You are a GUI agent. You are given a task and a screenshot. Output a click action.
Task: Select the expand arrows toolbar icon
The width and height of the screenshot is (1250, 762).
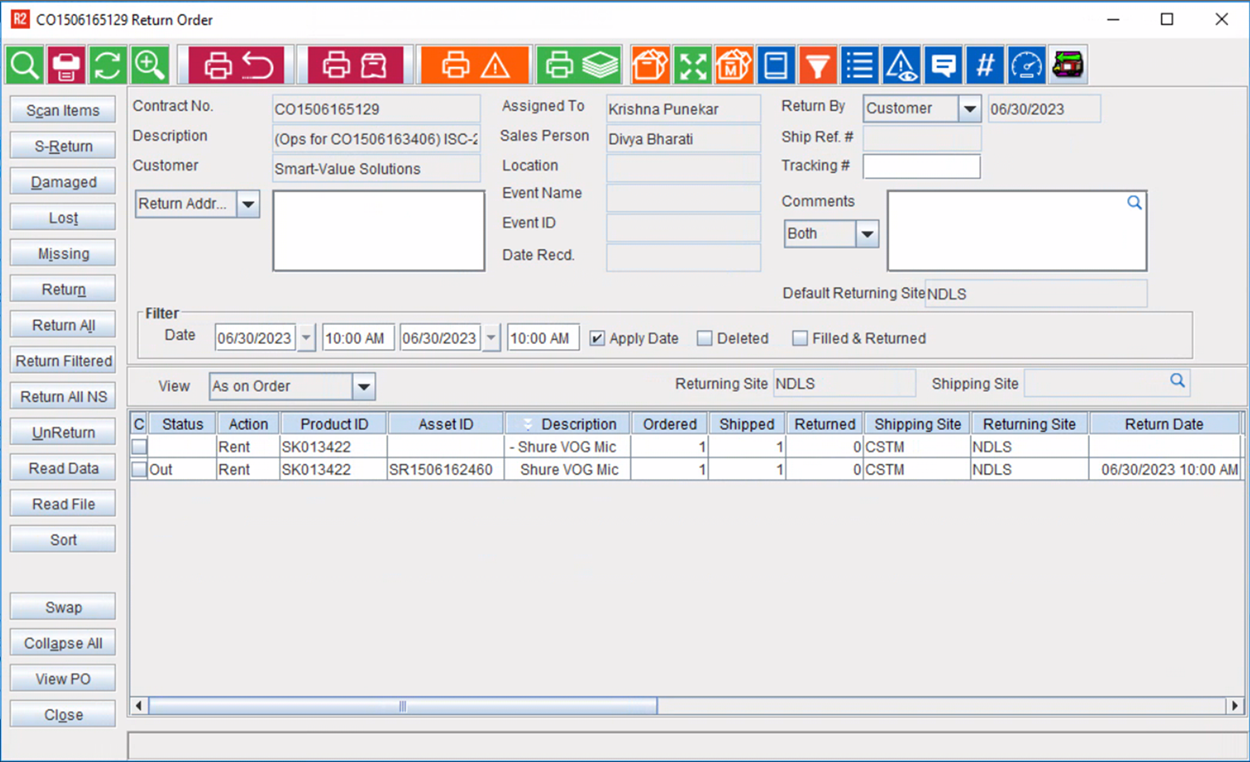[694, 64]
